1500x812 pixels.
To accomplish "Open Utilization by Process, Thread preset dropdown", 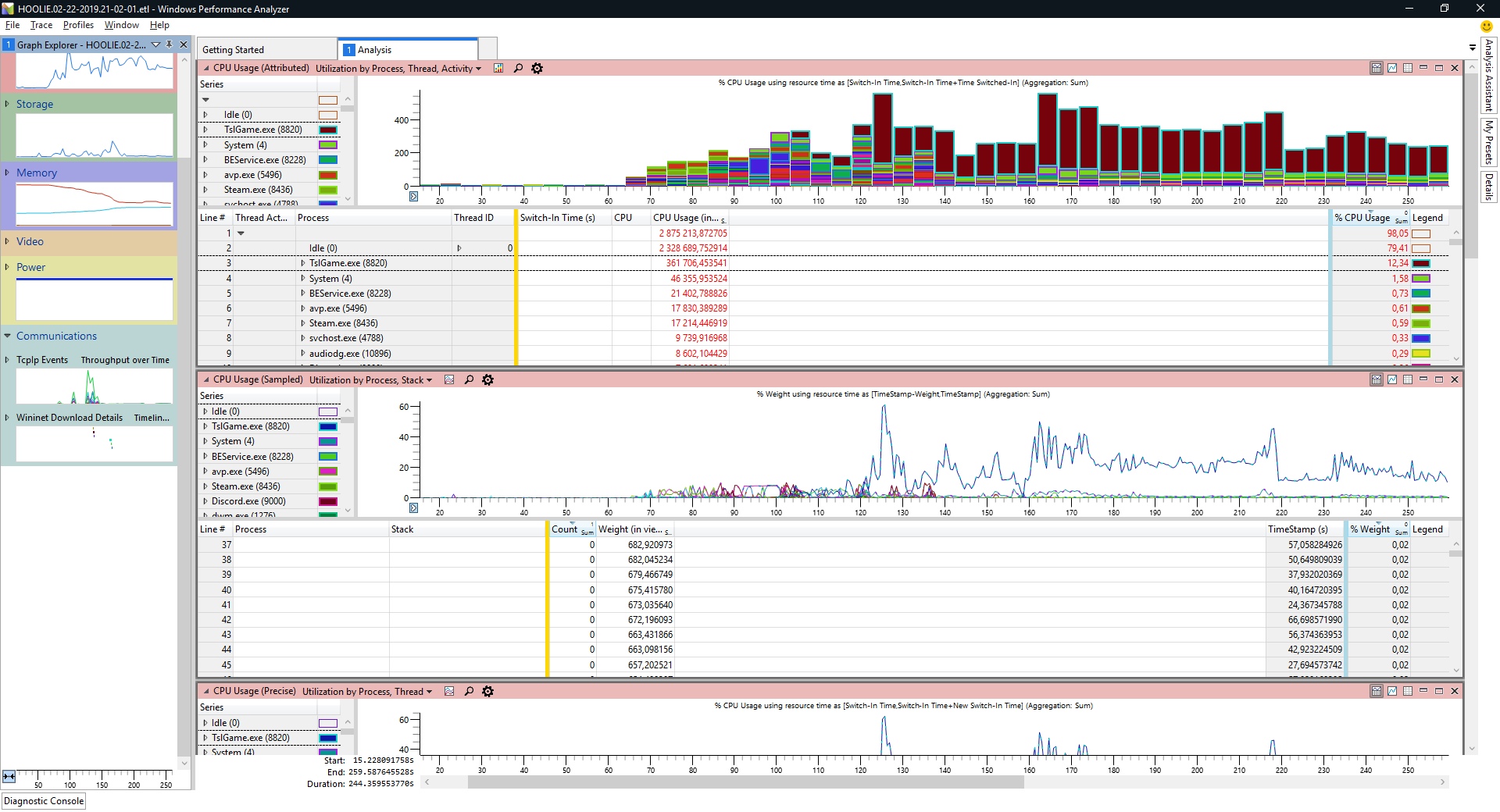I will [366, 692].
